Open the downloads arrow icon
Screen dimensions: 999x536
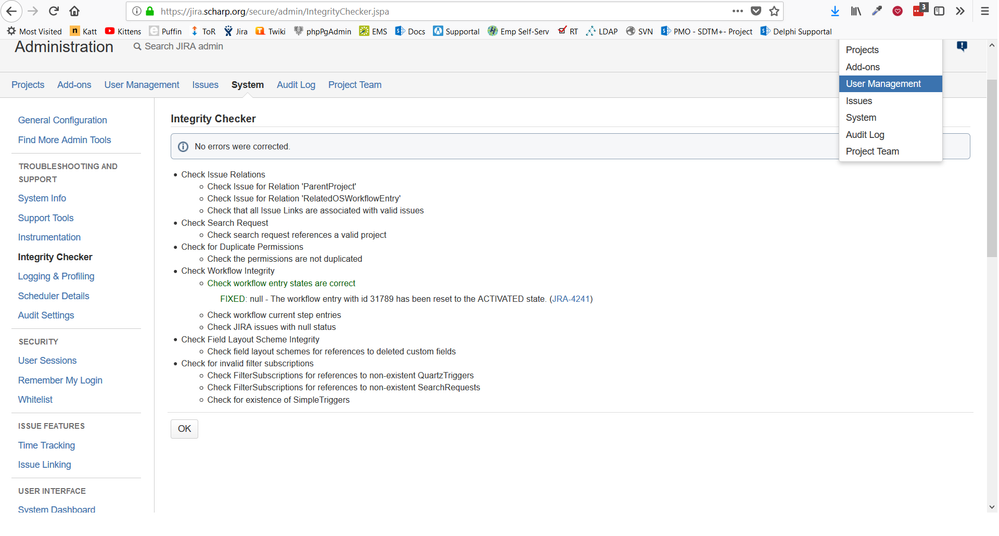(835, 11)
